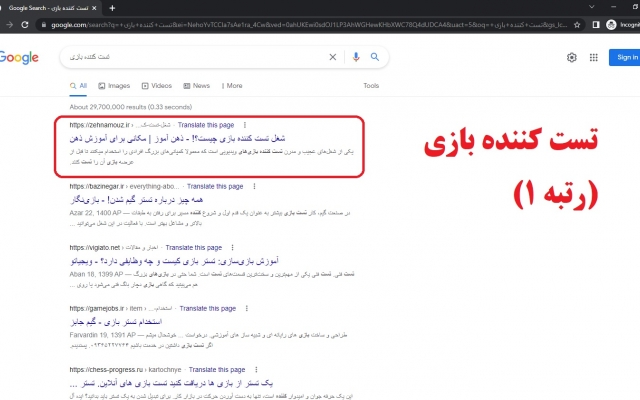Open options menu for zehnamouz.ir result

pos(244,125)
